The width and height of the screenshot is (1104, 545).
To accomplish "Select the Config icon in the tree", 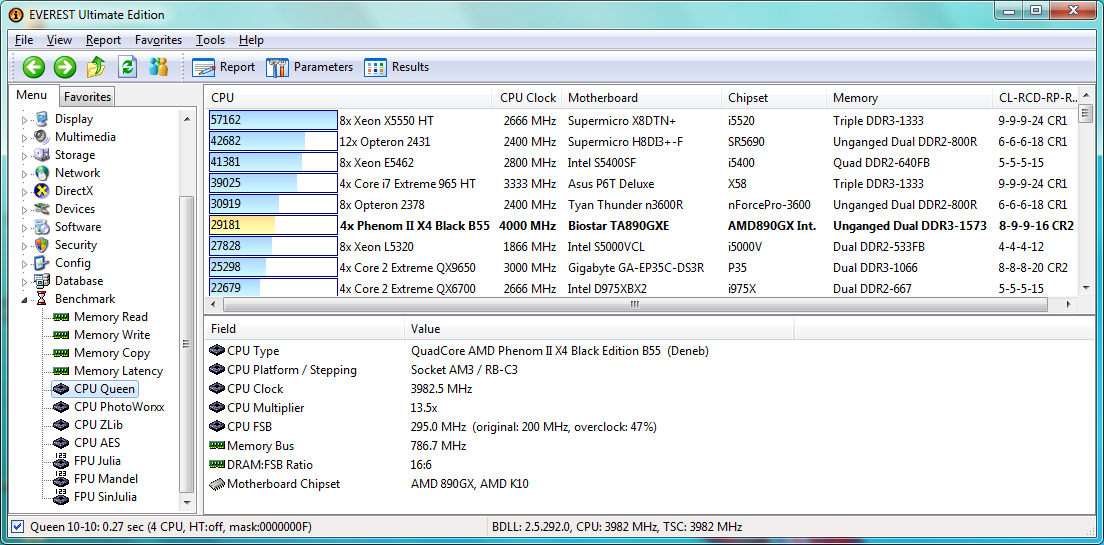I will click(42, 263).
